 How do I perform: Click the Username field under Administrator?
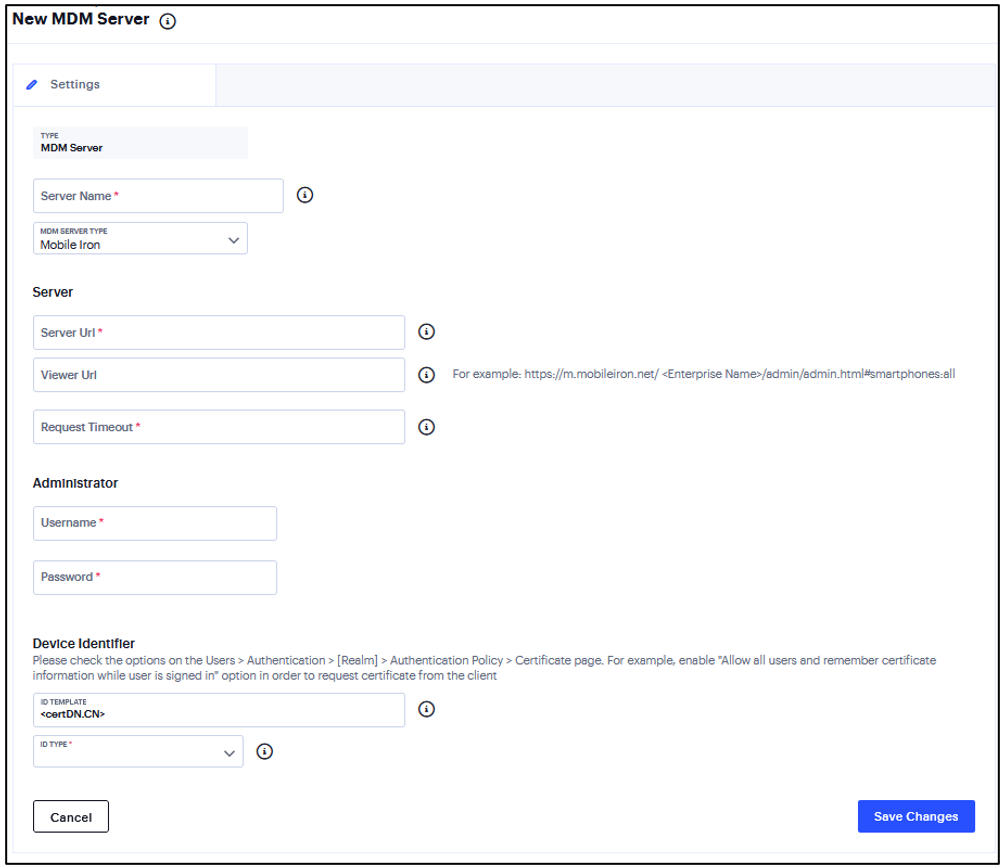tap(155, 522)
